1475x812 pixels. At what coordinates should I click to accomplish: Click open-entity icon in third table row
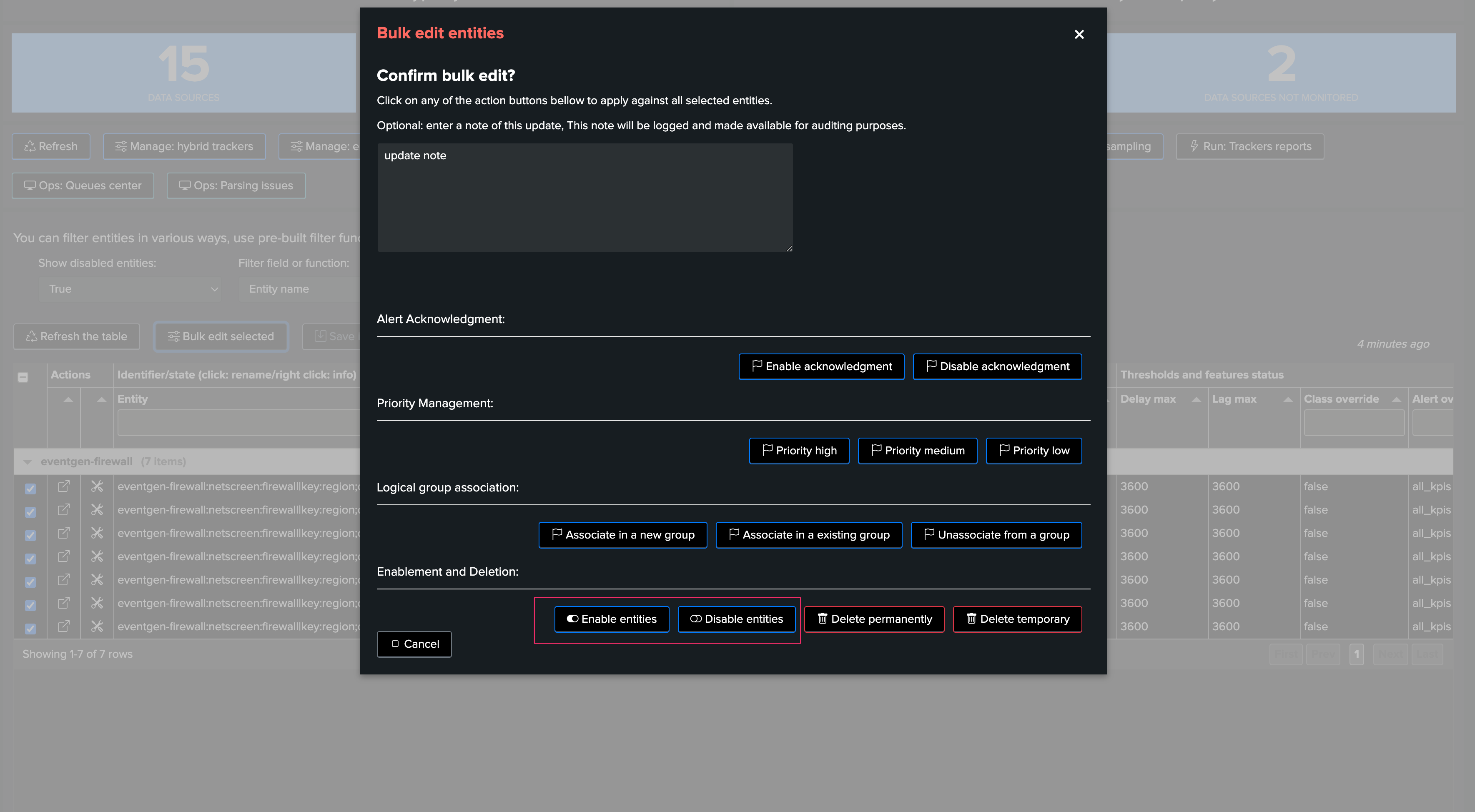[63, 533]
